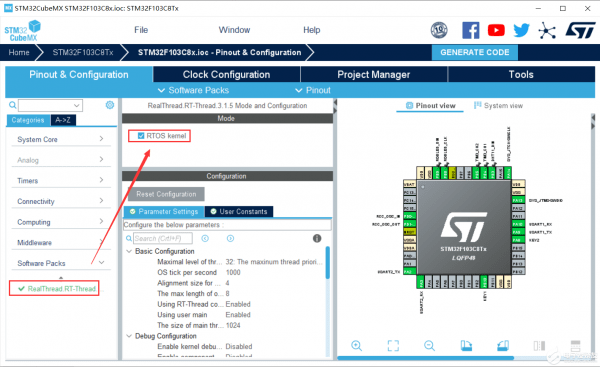Click the horizontal split layout icon
The height and width of the screenshot is (367, 600).
(x=576, y=346)
